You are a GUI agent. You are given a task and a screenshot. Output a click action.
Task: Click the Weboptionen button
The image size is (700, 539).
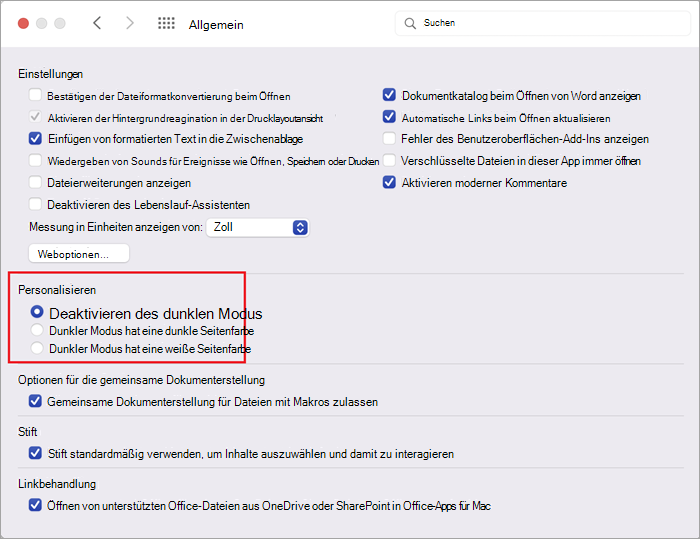(x=79, y=254)
